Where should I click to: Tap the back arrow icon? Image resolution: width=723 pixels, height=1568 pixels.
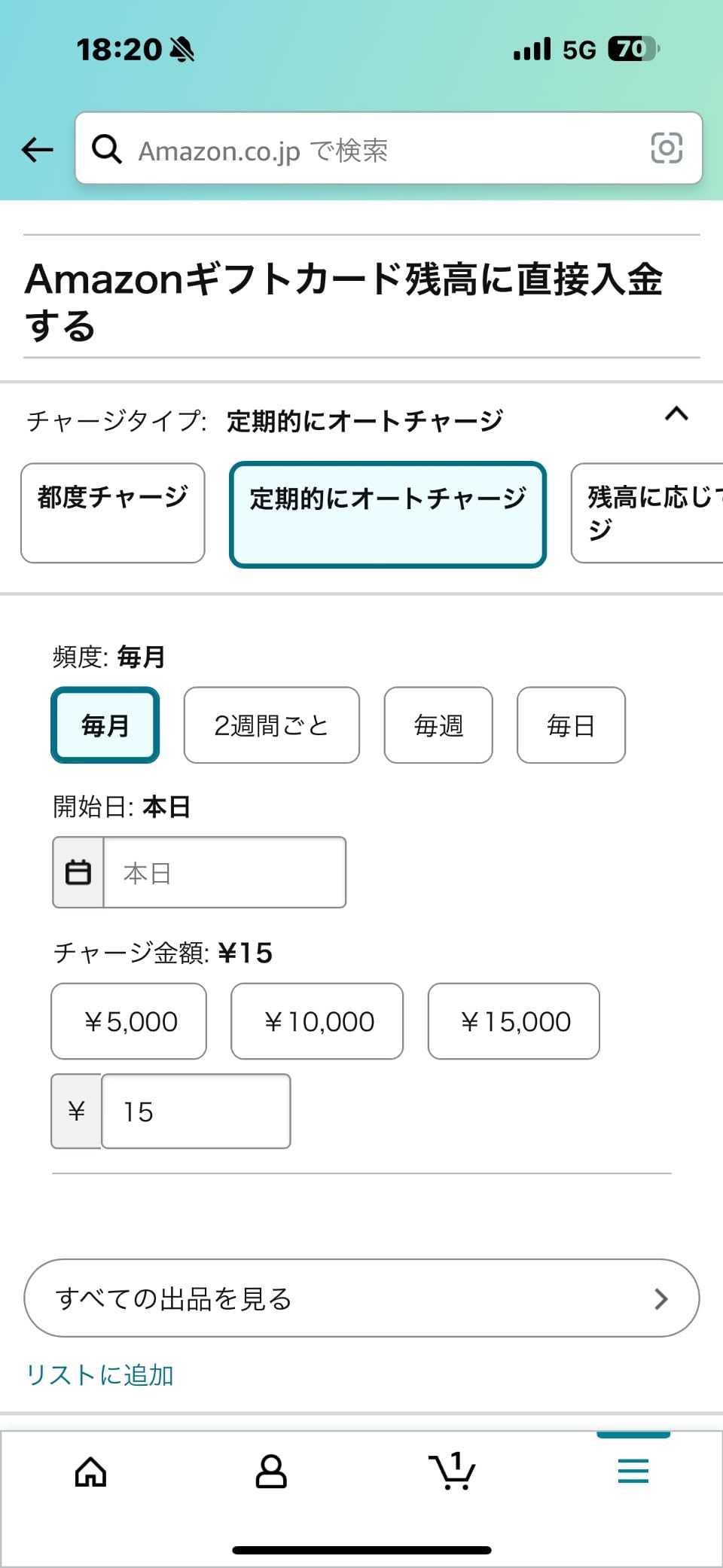pyautogui.click(x=36, y=149)
